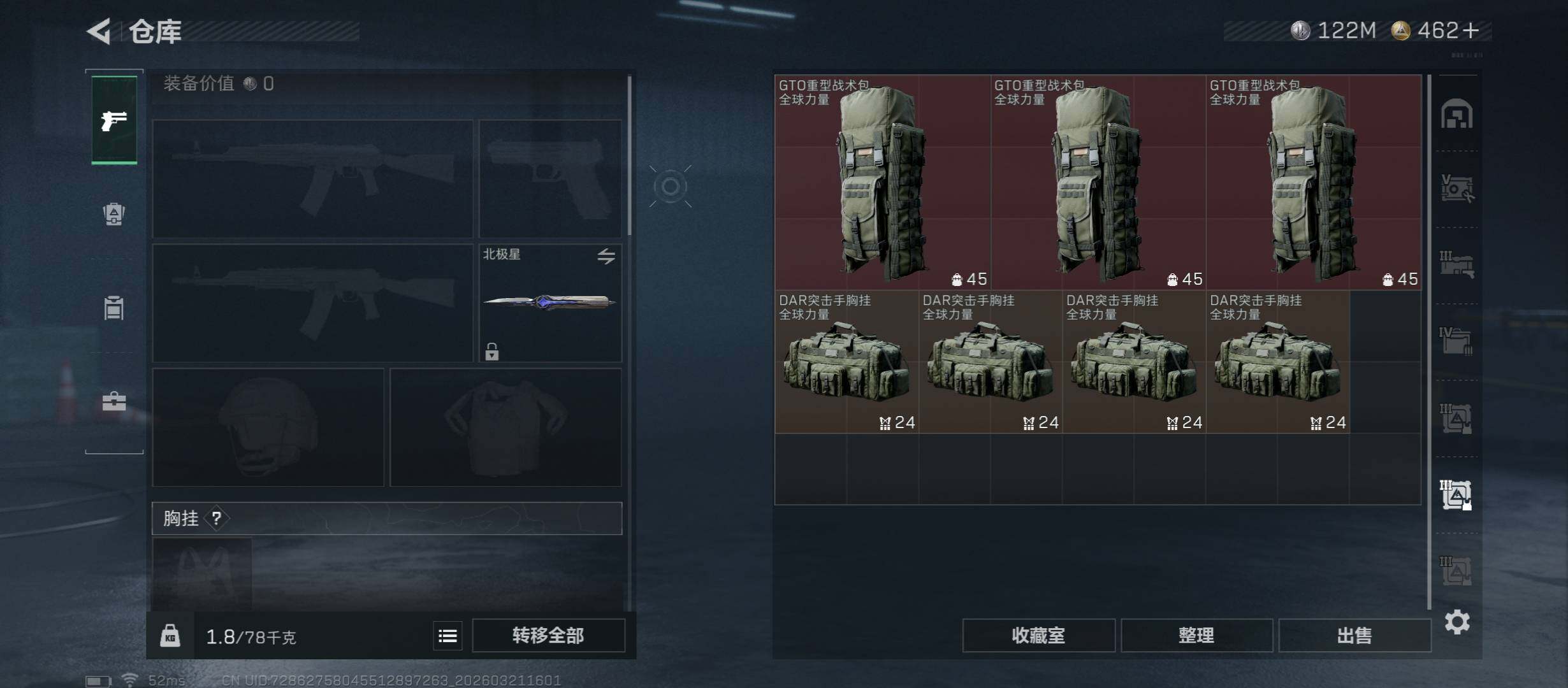Open the stash settings gear icon
Screen dimensions: 1568x688
1457,622
